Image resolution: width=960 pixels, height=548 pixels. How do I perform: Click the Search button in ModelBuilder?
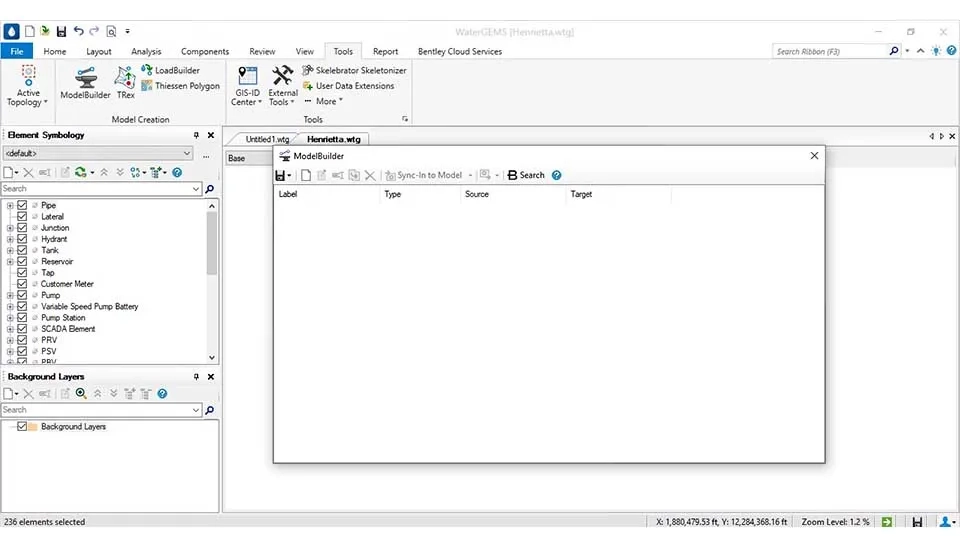526,175
